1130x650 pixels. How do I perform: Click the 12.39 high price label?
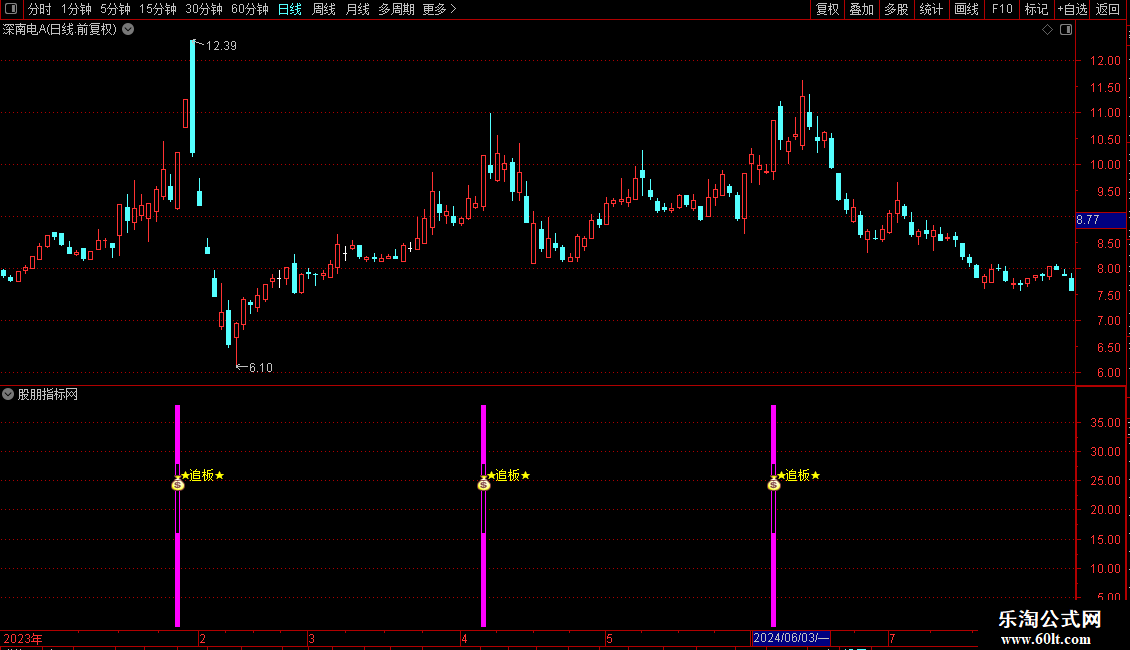pos(221,46)
